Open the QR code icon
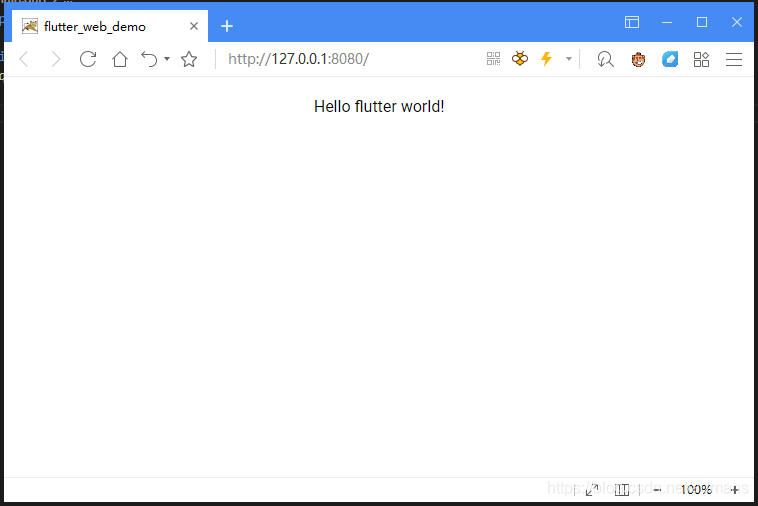The height and width of the screenshot is (506, 758). pos(493,59)
